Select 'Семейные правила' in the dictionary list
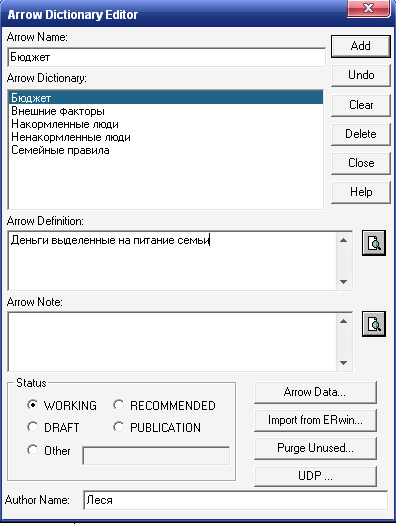Viewport: 396px width, 524px height. [x=166, y=150]
